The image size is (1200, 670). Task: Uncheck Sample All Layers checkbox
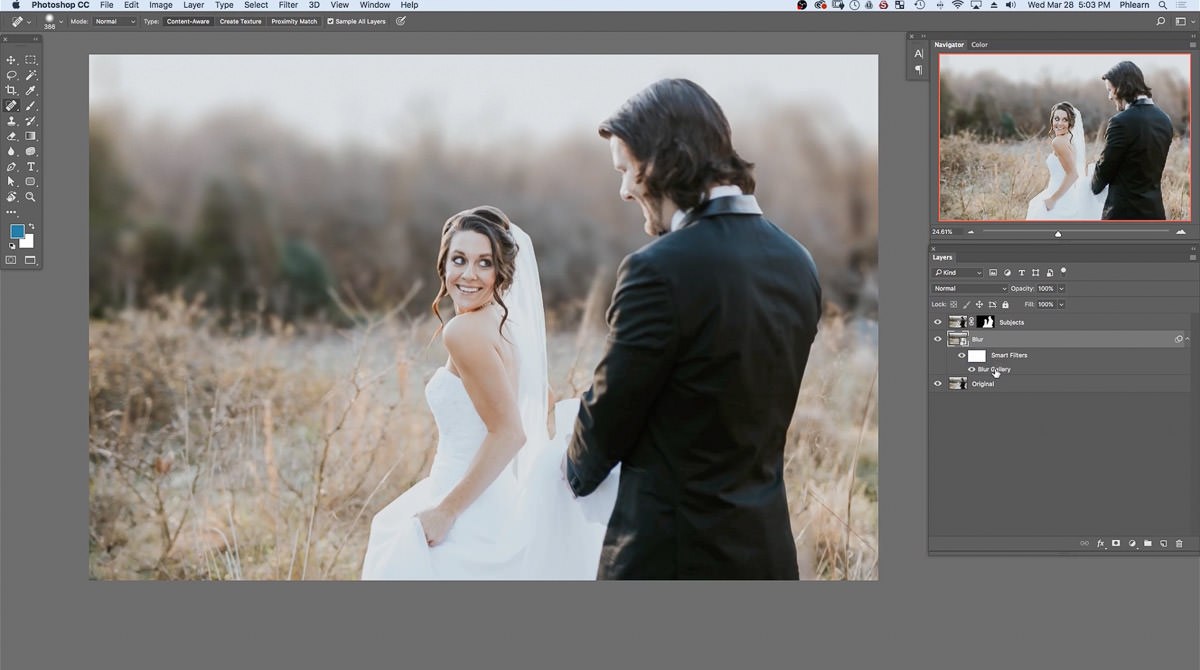pyautogui.click(x=330, y=21)
